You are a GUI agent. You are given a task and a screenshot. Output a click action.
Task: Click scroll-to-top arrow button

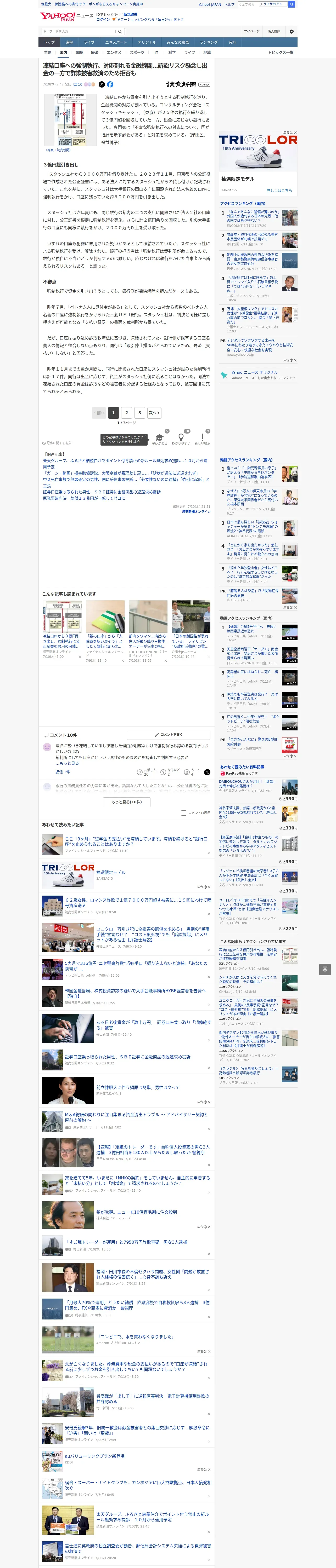pos(325,969)
